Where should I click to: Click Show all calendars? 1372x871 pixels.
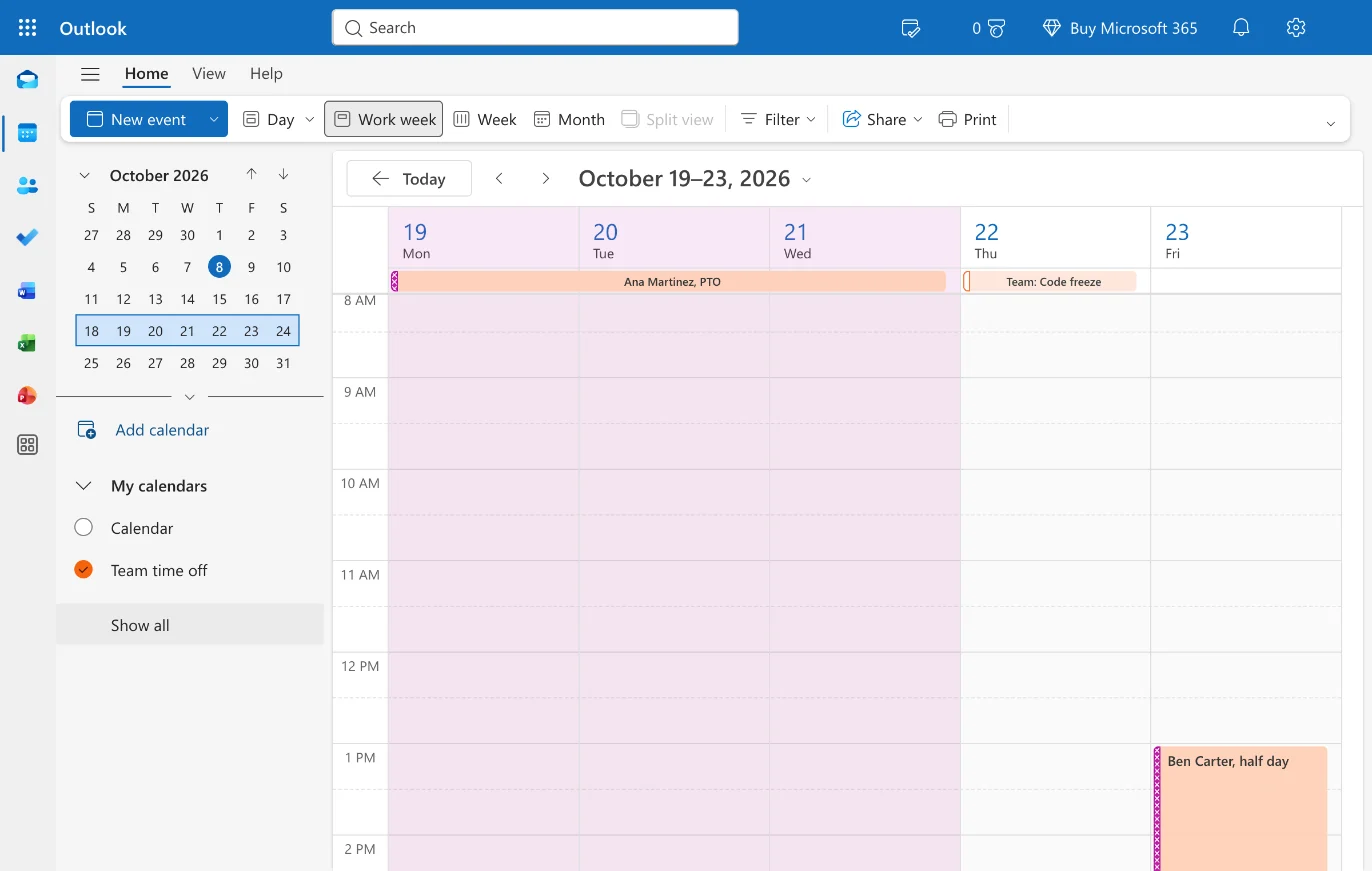(190, 625)
